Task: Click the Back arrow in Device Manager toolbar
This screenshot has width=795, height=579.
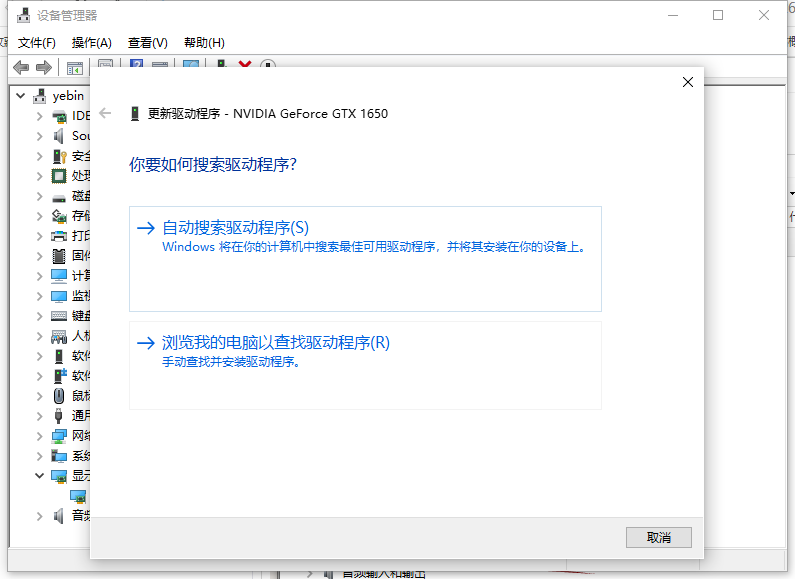Action: [x=21, y=67]
